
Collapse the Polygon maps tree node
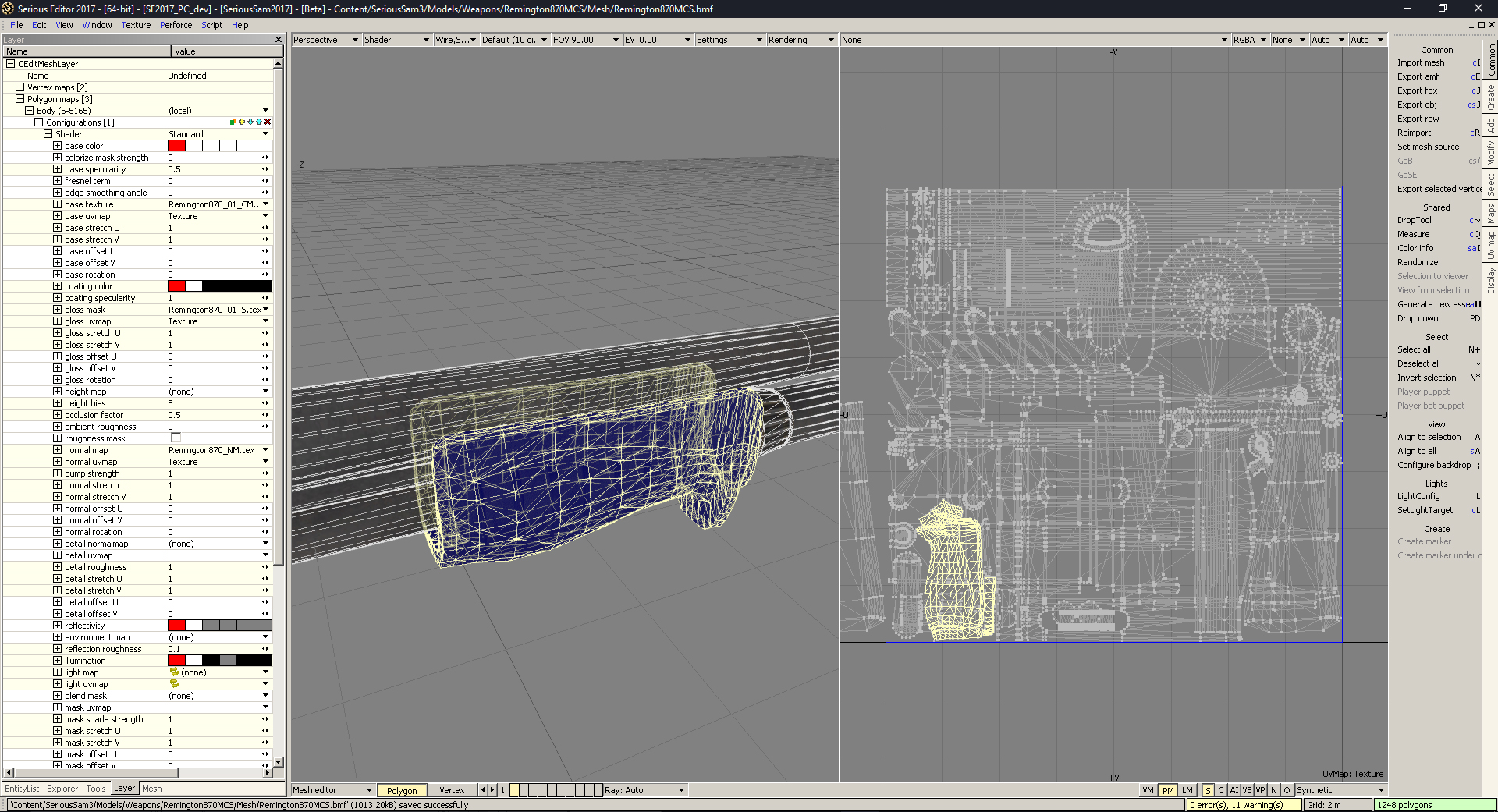tap(20, 99)
